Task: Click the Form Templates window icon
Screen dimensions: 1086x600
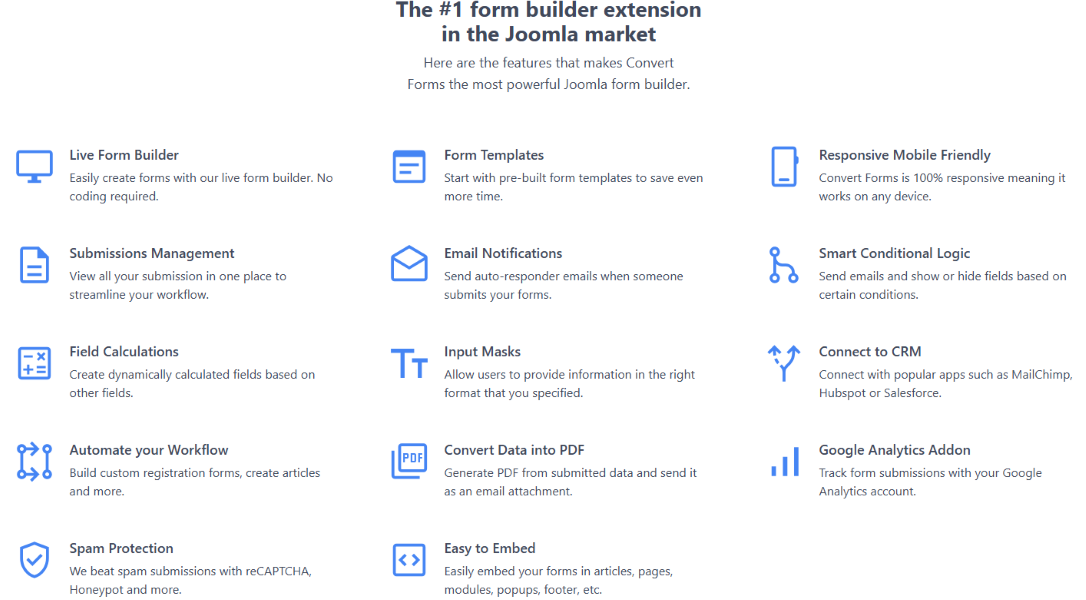Action: coord(409,166)
